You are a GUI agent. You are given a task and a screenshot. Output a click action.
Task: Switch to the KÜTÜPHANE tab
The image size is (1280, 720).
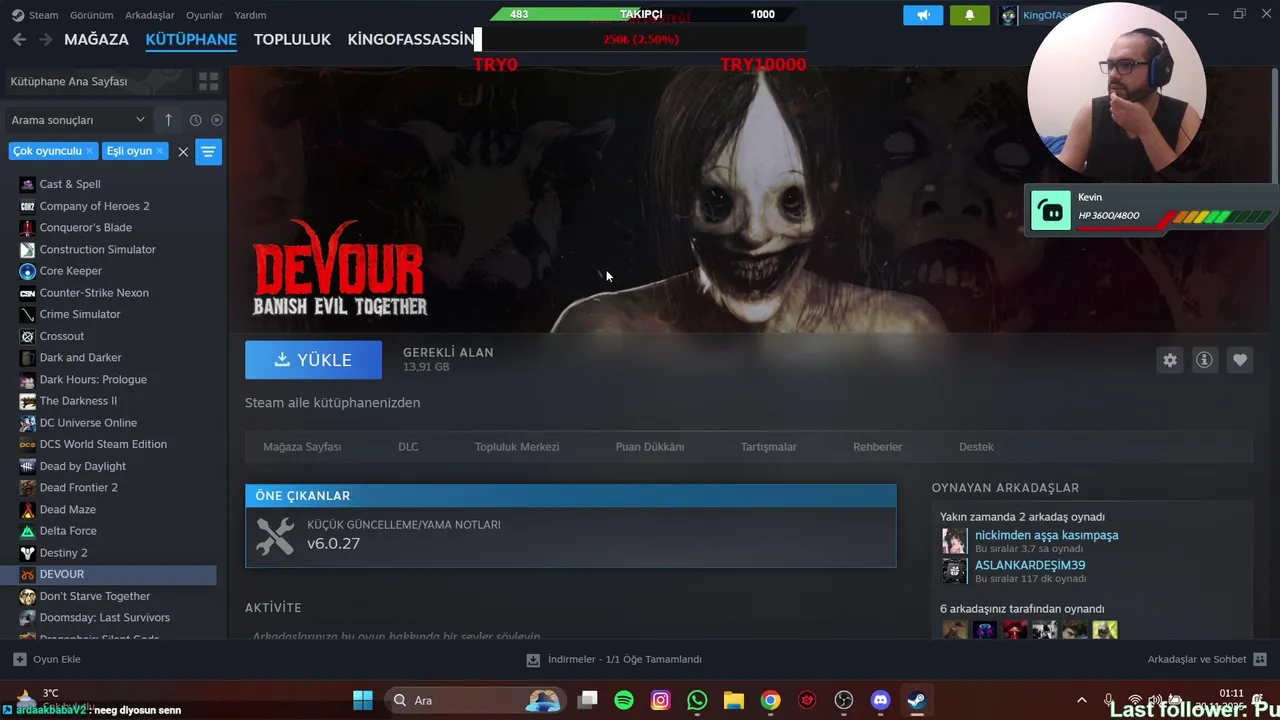click(x=191, y=39)
